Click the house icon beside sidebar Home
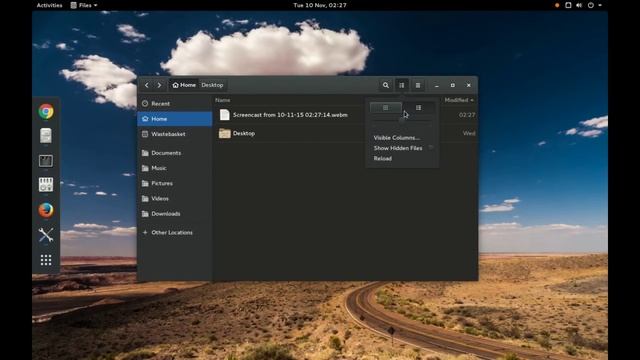The width and height of the screenshot is (640, 360). click(x=145, y=119)
